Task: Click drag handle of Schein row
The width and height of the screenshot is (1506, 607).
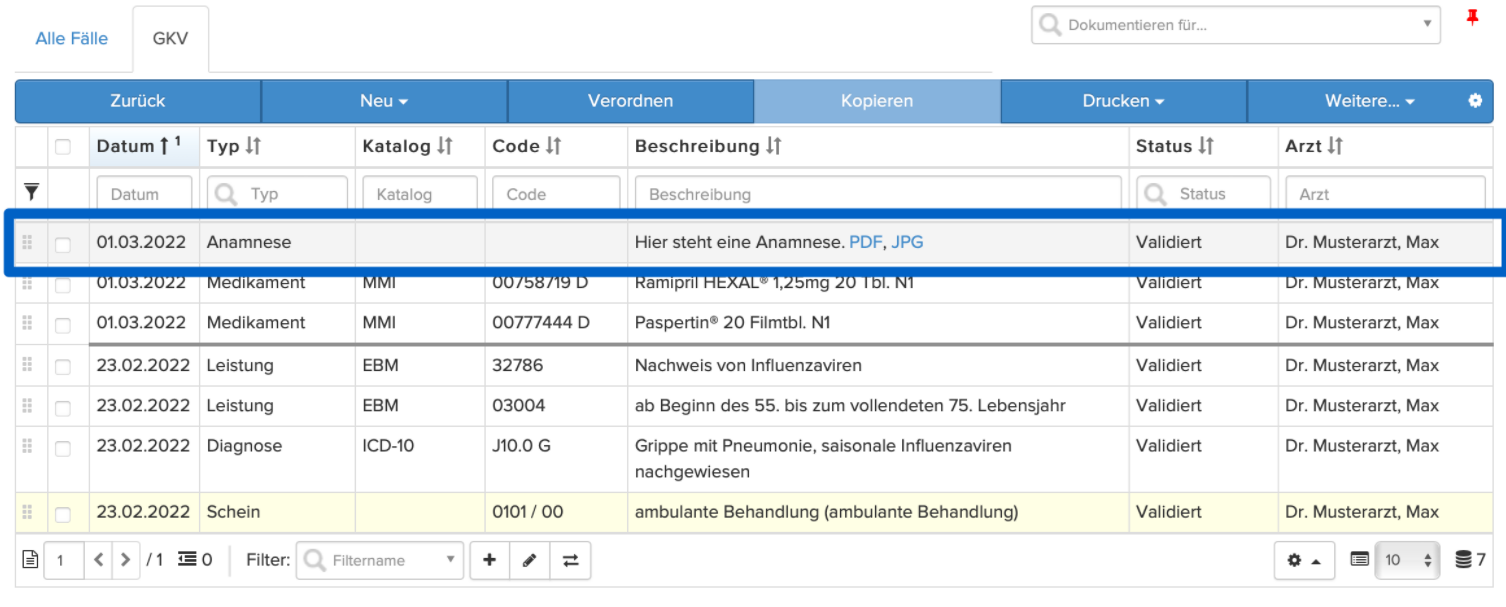Action: click(28, 512)
